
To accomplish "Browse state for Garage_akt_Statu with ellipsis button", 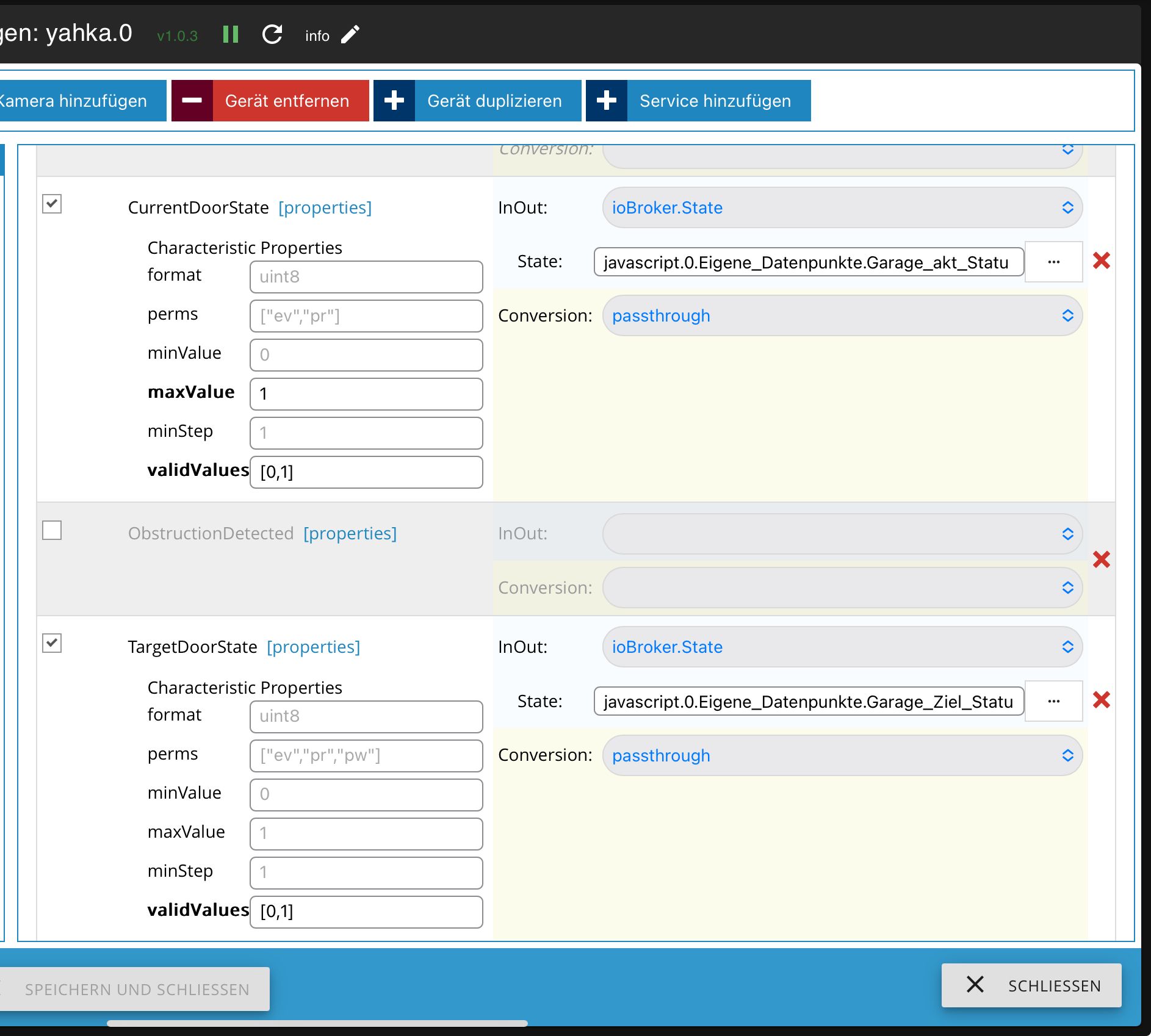I will point(1054,262).
